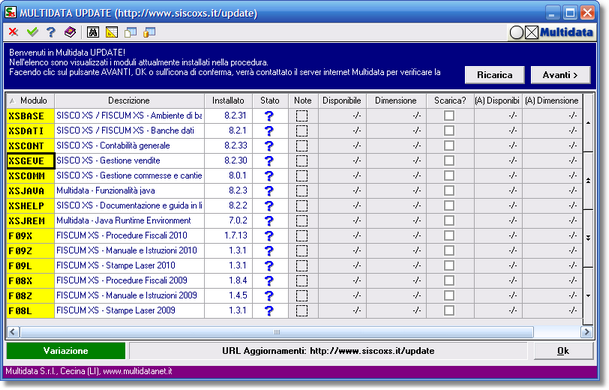This screenshot has width=609, height=390.
Task: Tick the Scarica? checkbox for XSBASE
Action: pos(449,115)
